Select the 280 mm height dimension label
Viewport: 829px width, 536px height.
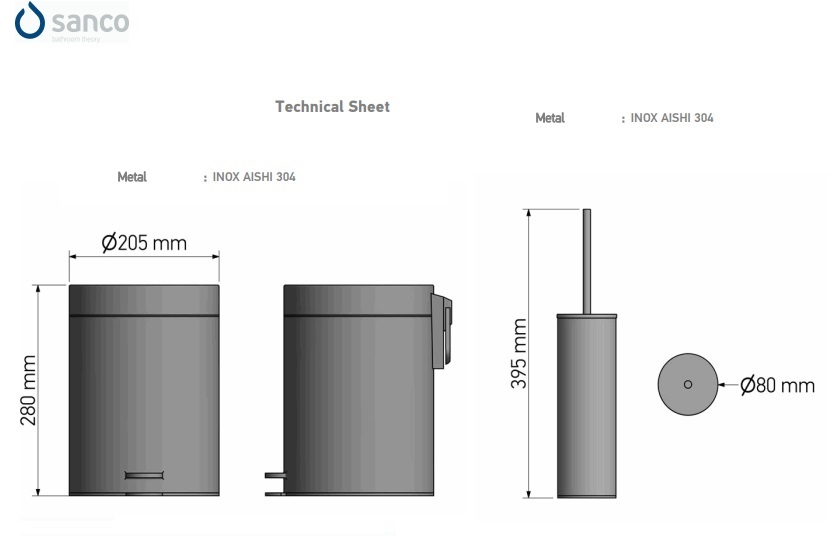(x=28, y=390)
